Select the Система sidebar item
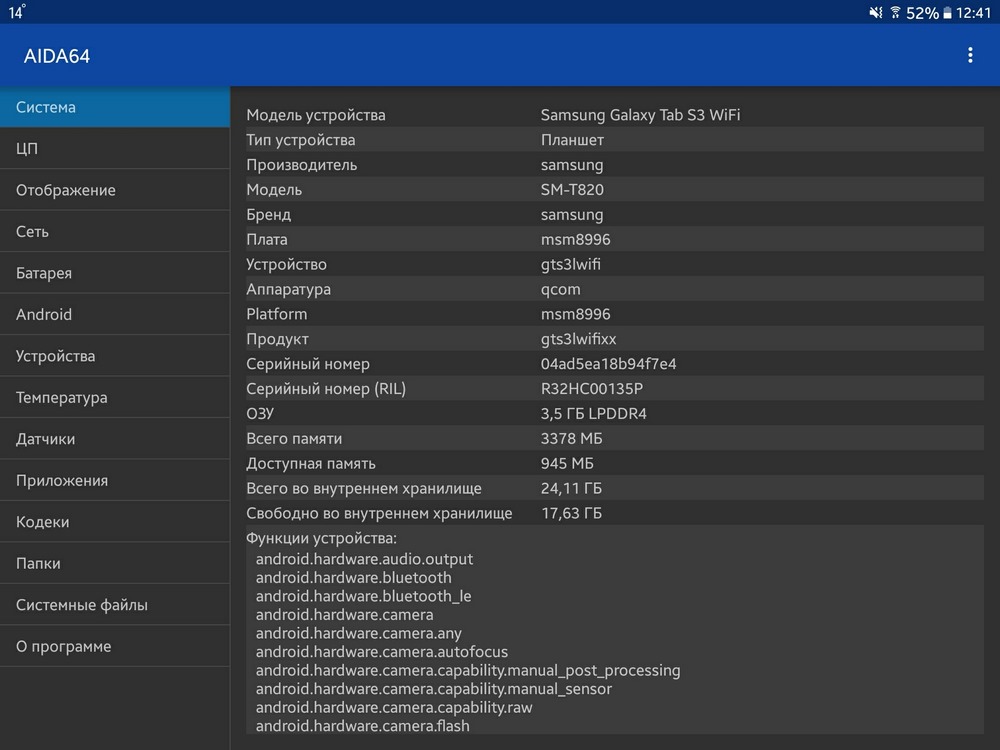 click(x=115, y=107)
